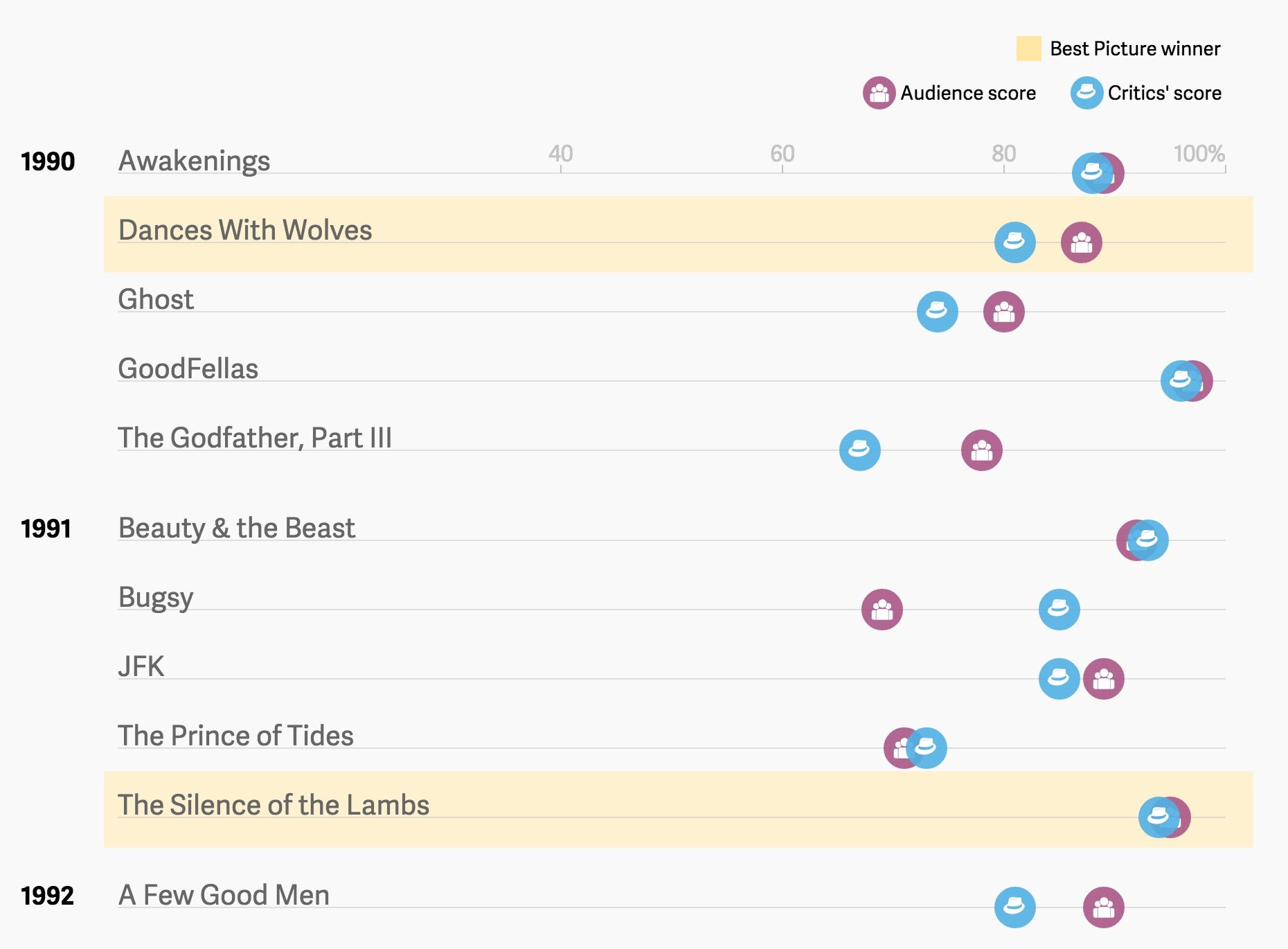Click the Beauty & the Beast title
This screenshot has width=1288, height=949.
click(x=236, y=528)
